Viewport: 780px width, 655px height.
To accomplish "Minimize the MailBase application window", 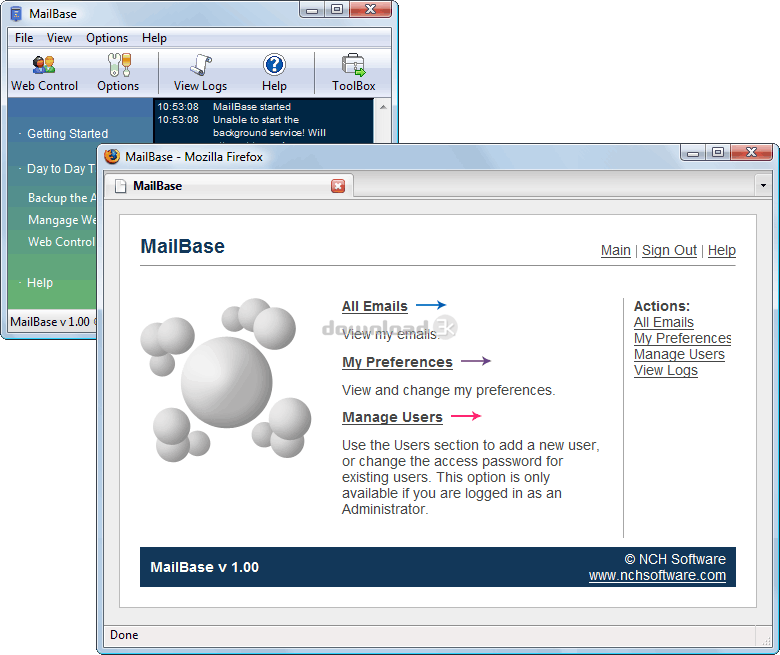I will (x=312, y=10).
